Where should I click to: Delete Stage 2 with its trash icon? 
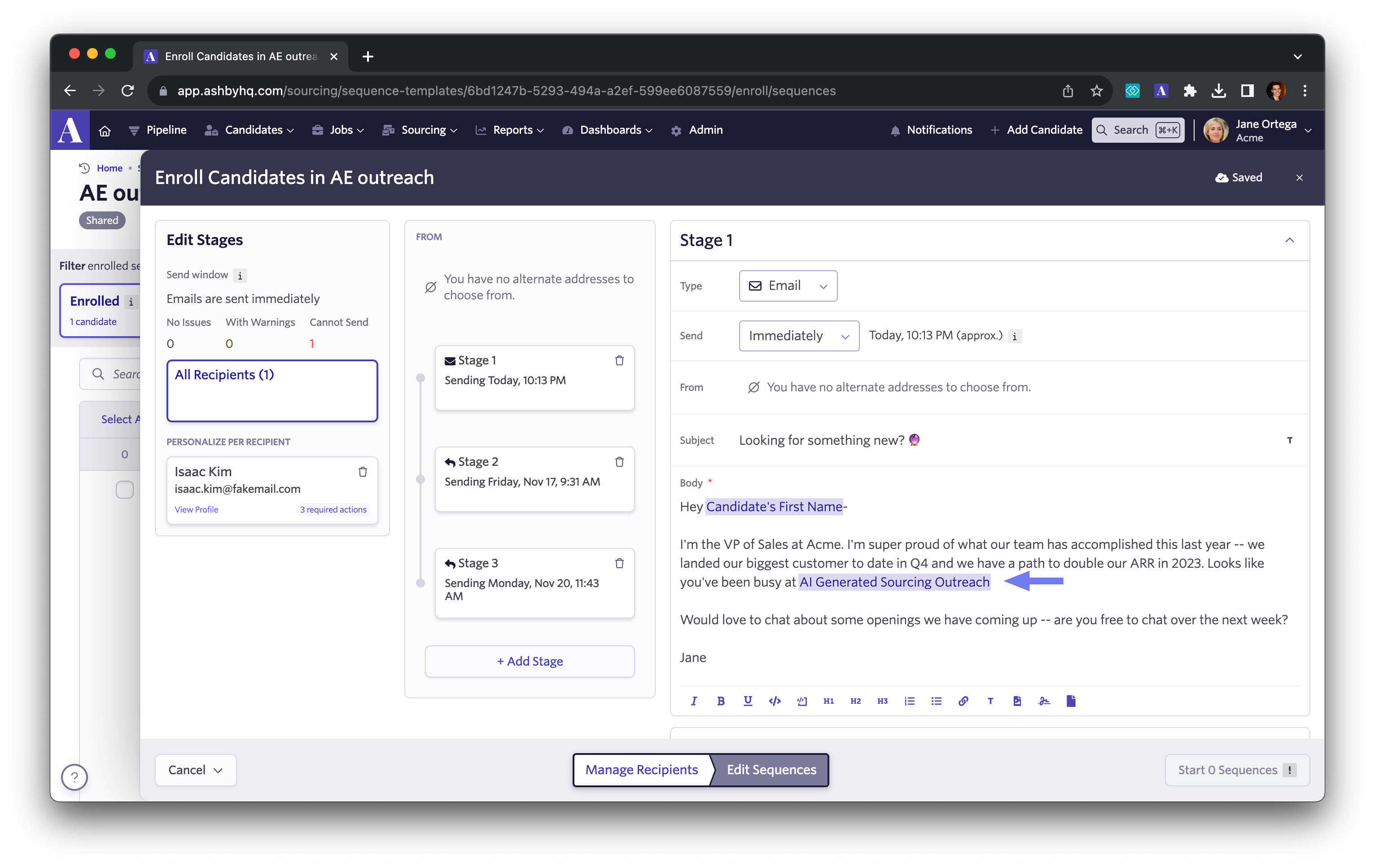coord(619,461)
